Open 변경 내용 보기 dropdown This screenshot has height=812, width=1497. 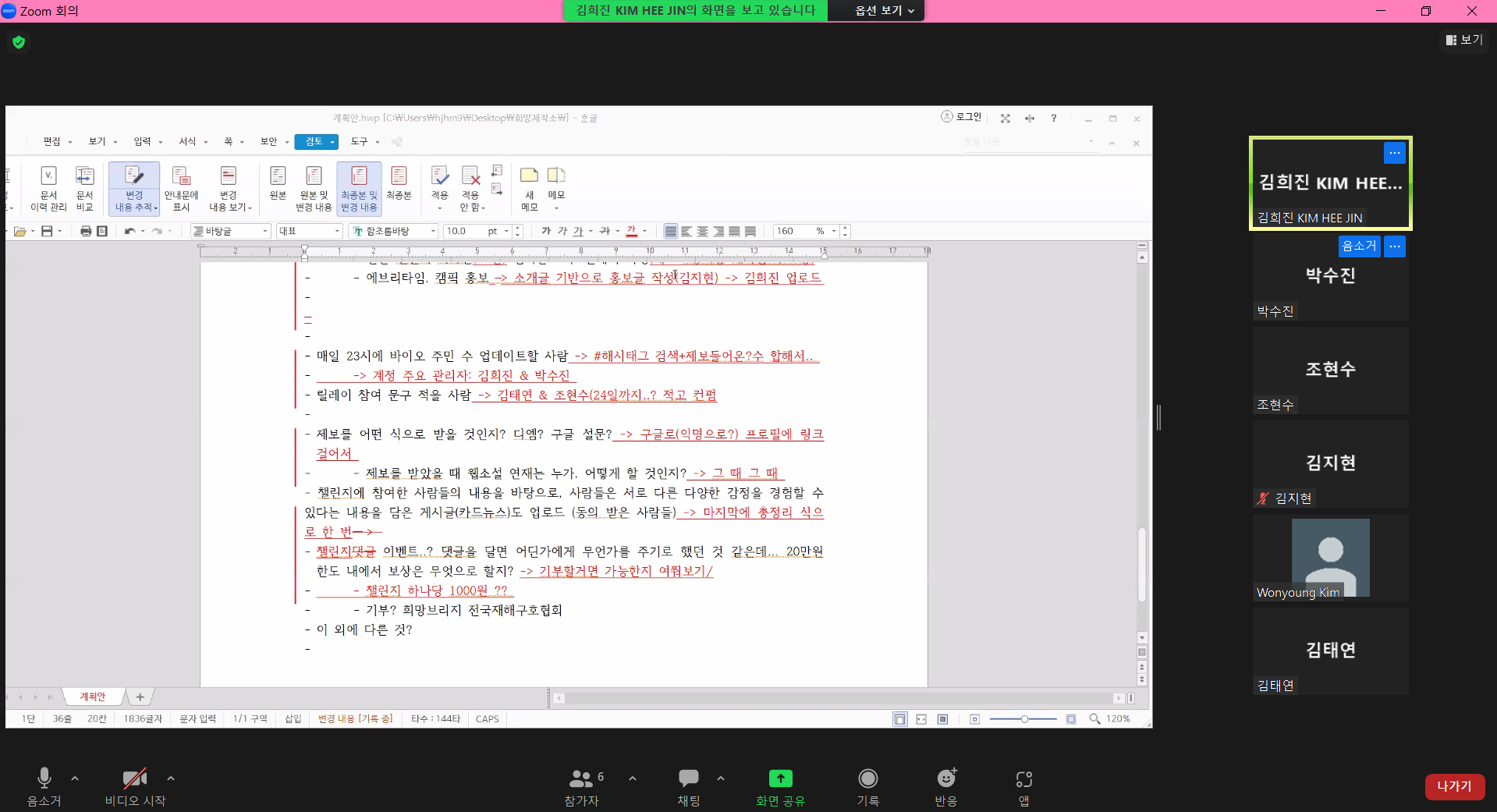click(229, 189)
